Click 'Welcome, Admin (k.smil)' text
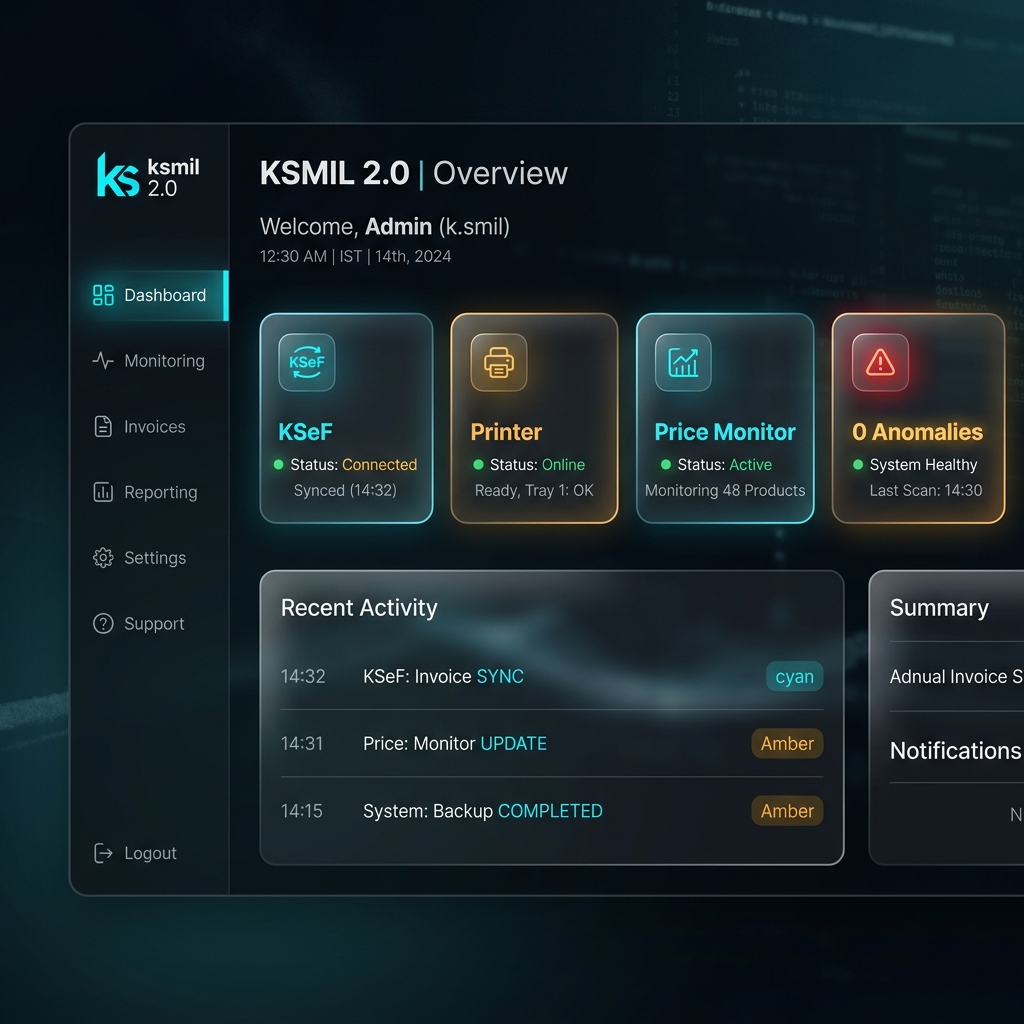1024x1024 pixels. 385,227
